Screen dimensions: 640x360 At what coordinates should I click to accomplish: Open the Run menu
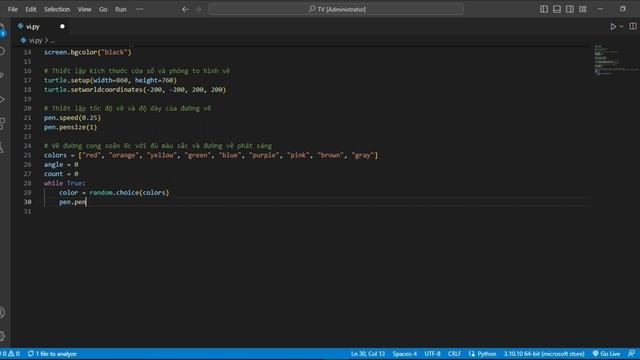(x=120, y=9)
